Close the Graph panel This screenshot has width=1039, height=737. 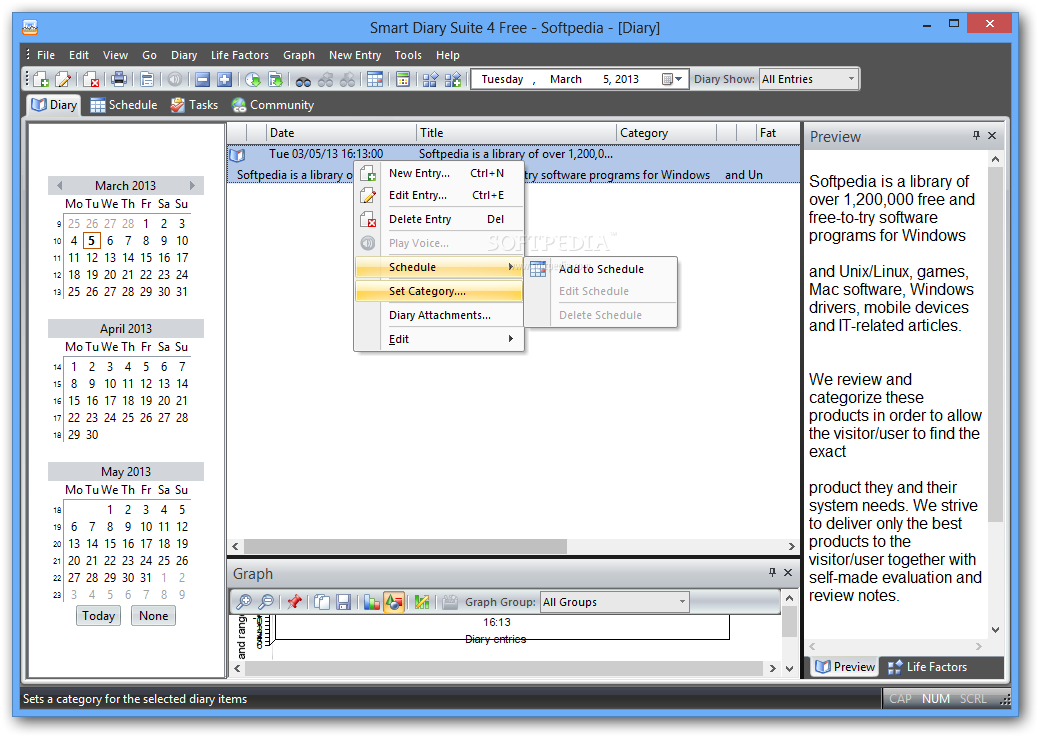tap(788, 572)
